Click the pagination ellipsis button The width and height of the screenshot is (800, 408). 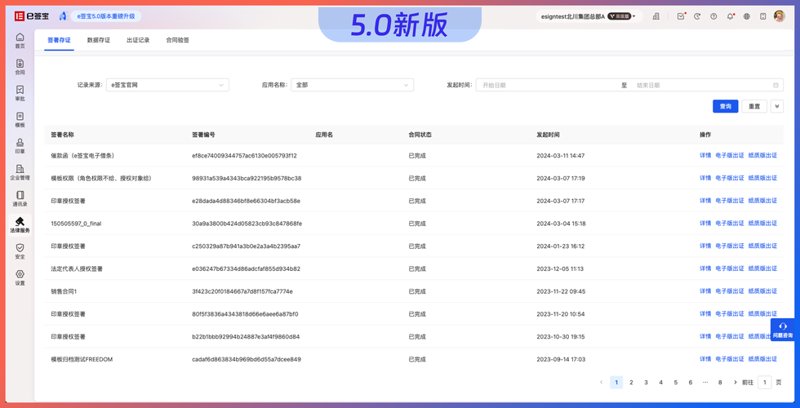click(705, 382)
